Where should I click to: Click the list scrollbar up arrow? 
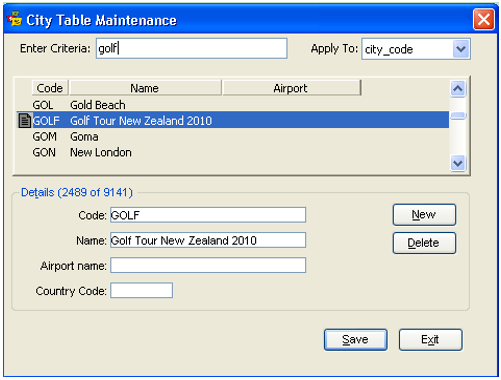pyautogui.click(x=458, y=89)
